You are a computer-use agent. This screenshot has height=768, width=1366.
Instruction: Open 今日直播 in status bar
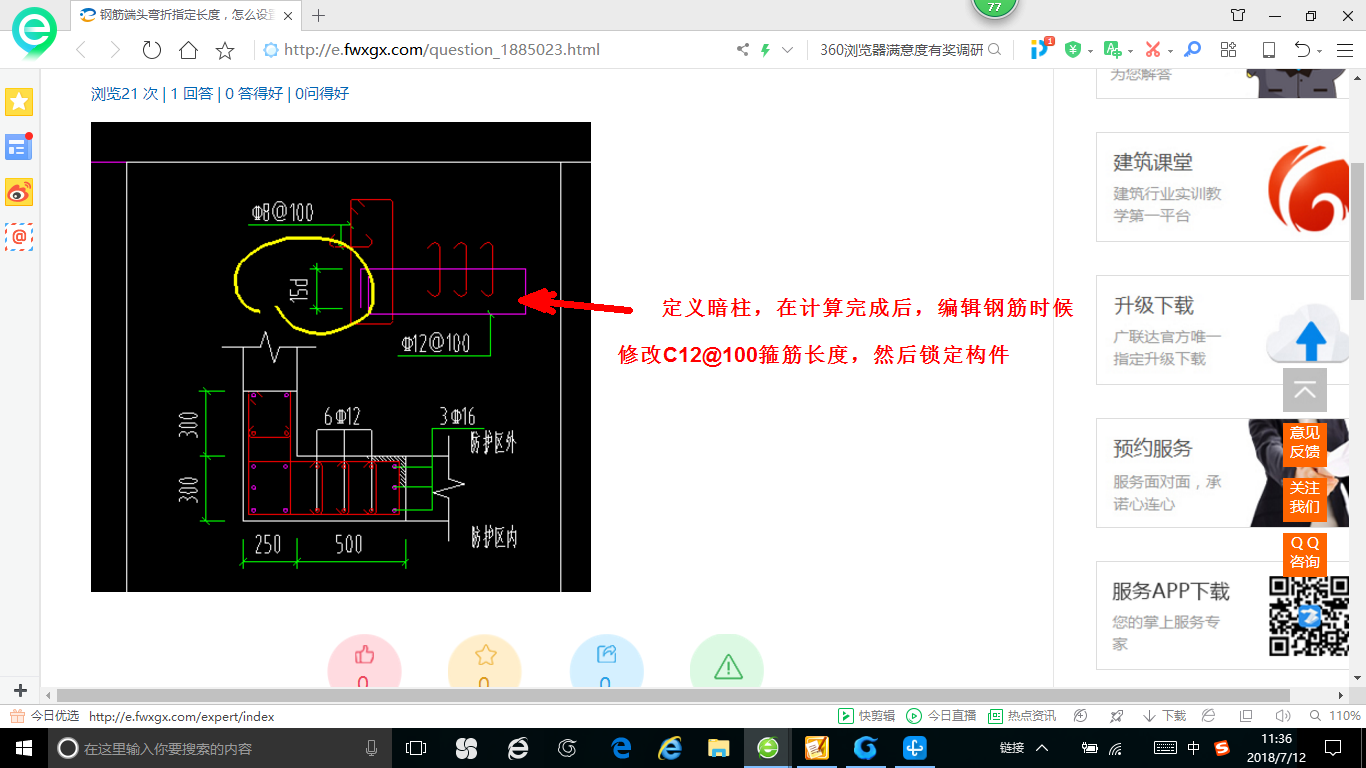941,716
